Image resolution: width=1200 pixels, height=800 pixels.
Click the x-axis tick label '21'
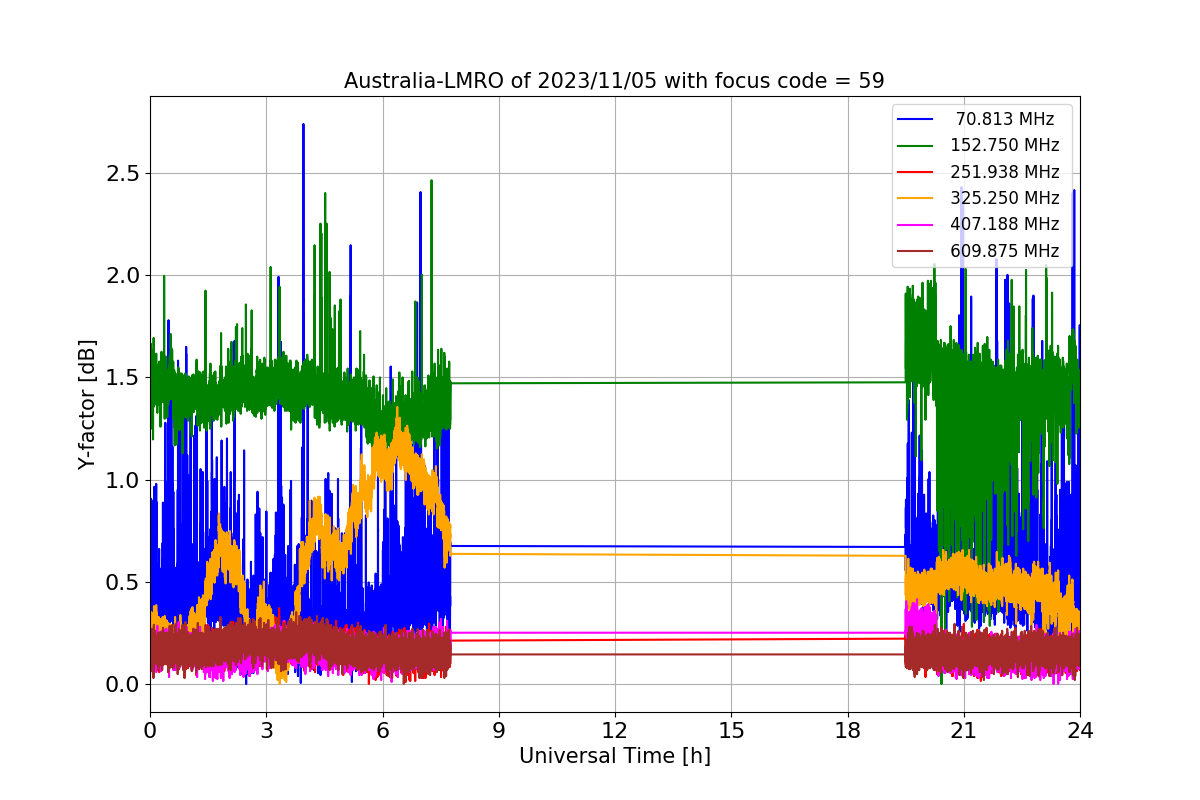pyautogui.click(x=963, y=730)
